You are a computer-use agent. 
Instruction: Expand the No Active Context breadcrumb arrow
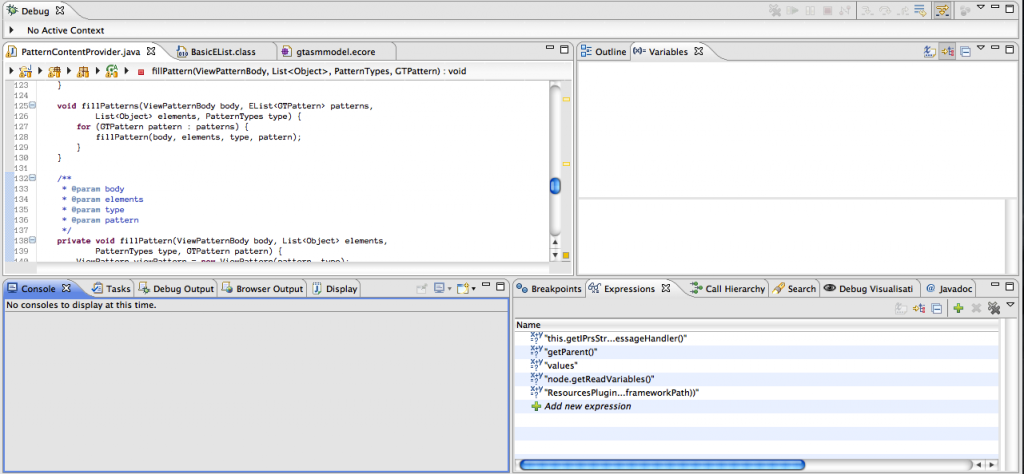click(12, 30)
